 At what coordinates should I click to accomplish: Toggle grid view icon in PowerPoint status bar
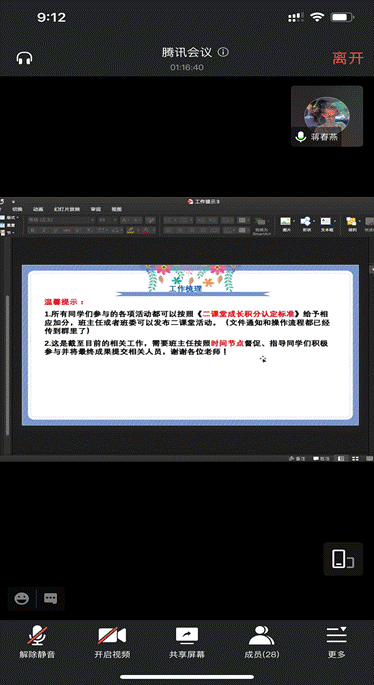point(355,459)
